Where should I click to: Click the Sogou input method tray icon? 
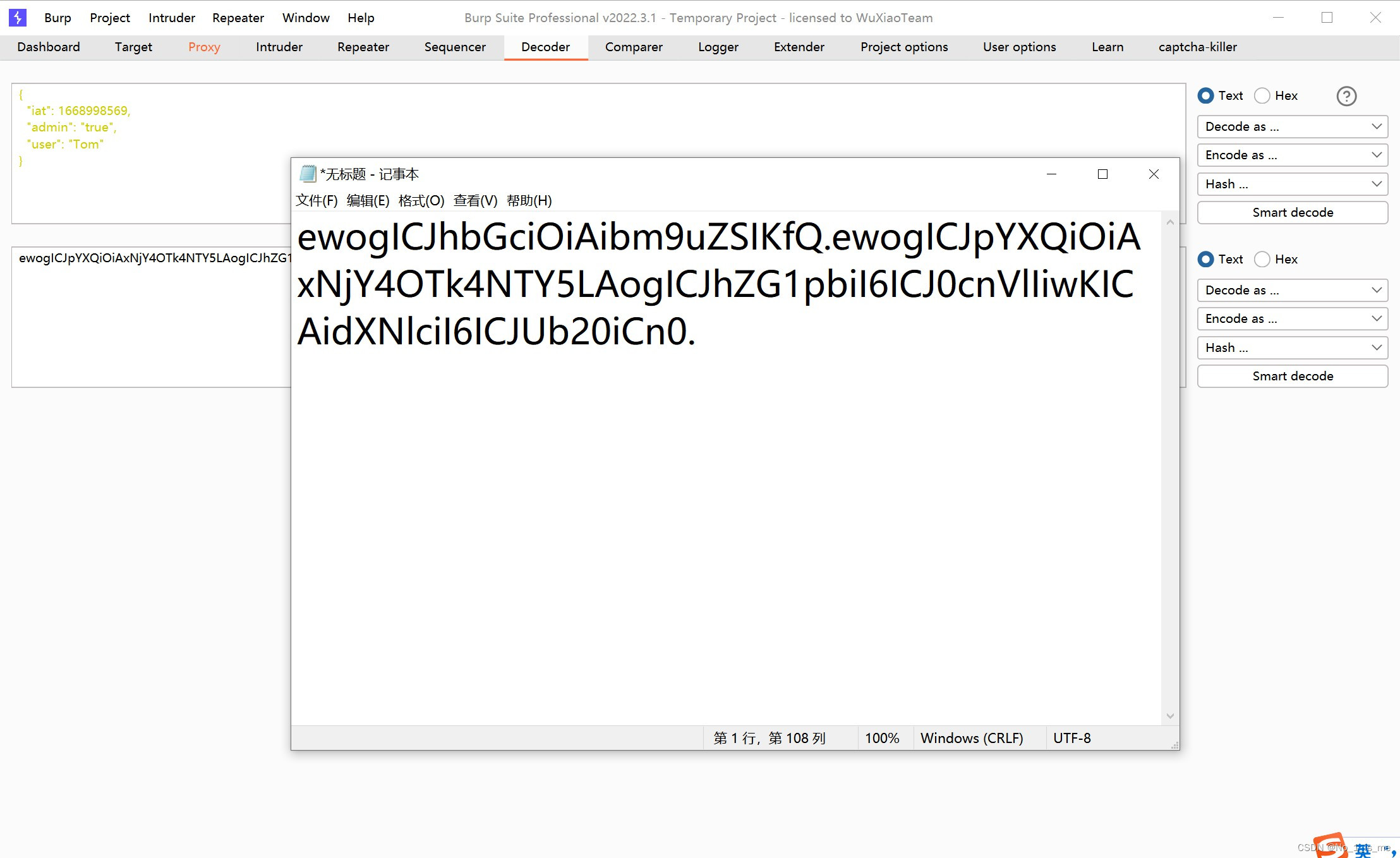coord(1332,845)
